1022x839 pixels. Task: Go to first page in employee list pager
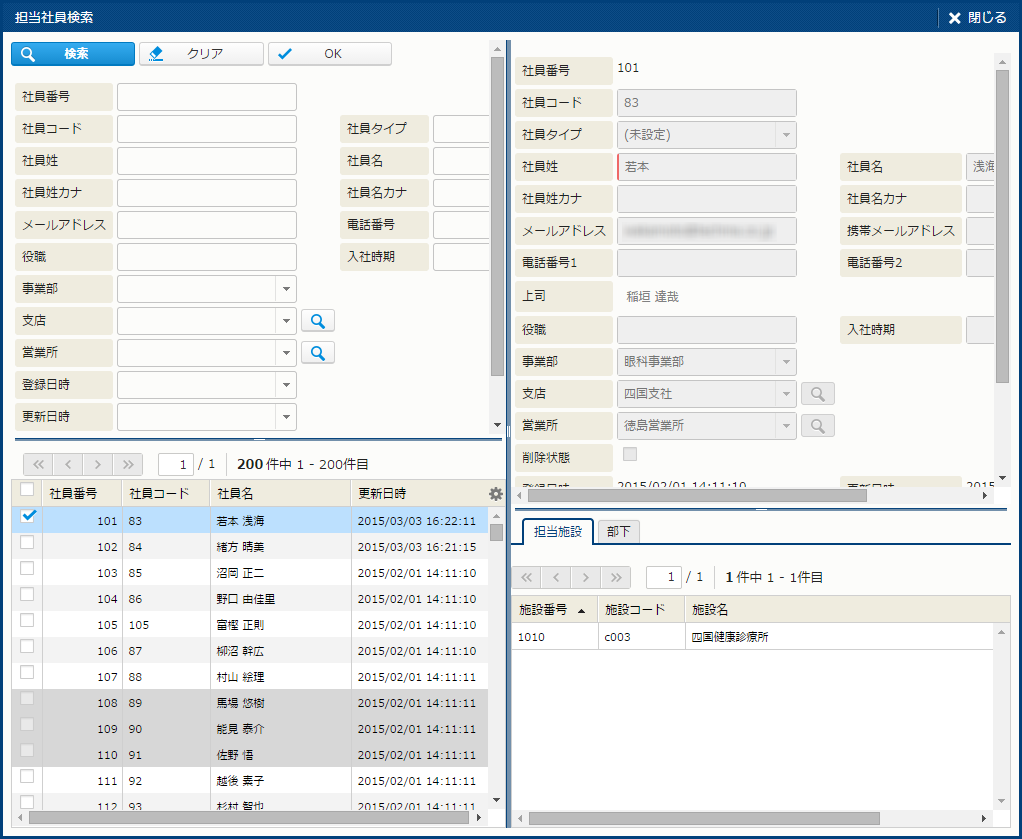pyautogui.click(x=38, y=464)
